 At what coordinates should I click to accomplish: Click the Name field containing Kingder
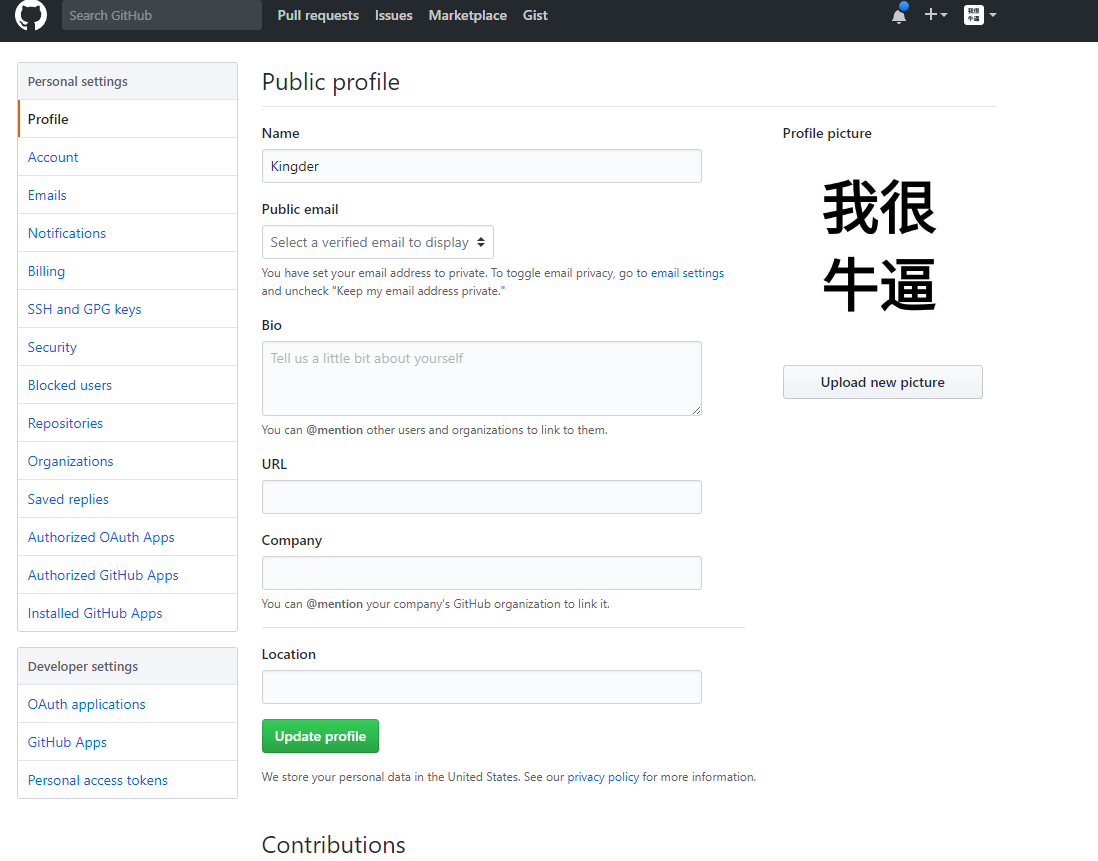coord(482,166)
